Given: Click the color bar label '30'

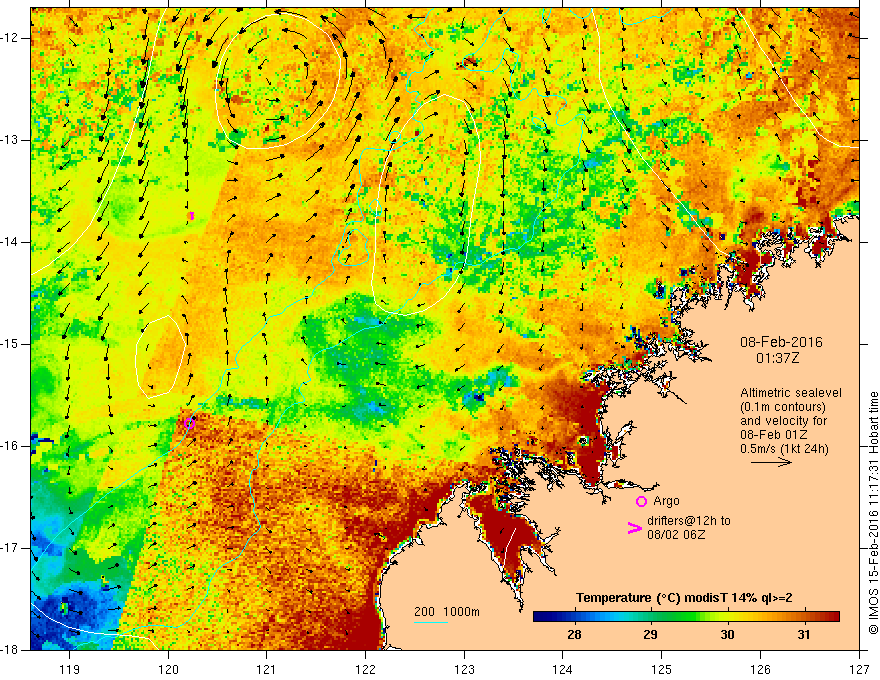Looking at the screenshot, I should point(727,635).
